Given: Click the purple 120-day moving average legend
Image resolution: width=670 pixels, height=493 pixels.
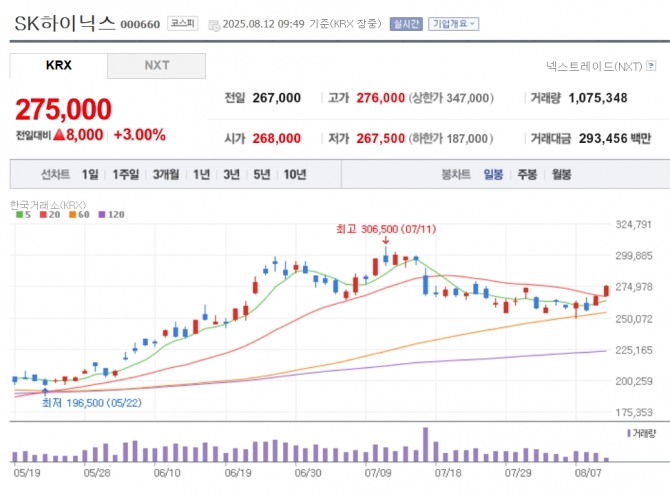Looking at the screenshot, I should pyautogui.click(x=112, y=214).
